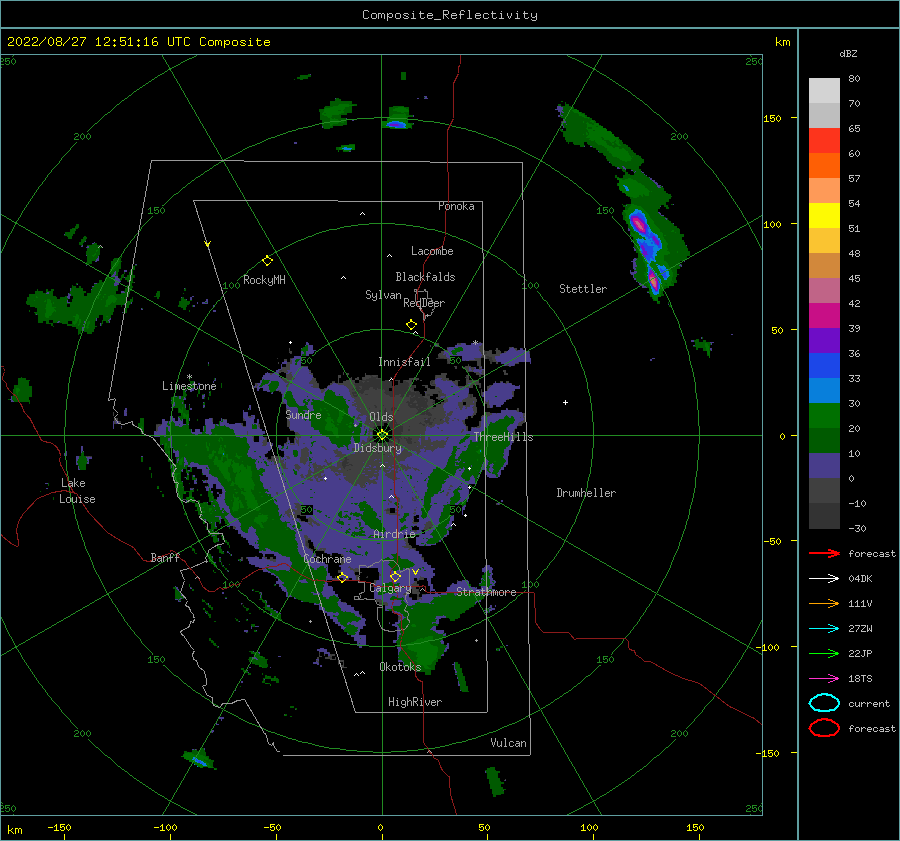Image resolution: width=900 pixels, height=841 pixels.
Task: Click the Banff town label
Action: 165,557
